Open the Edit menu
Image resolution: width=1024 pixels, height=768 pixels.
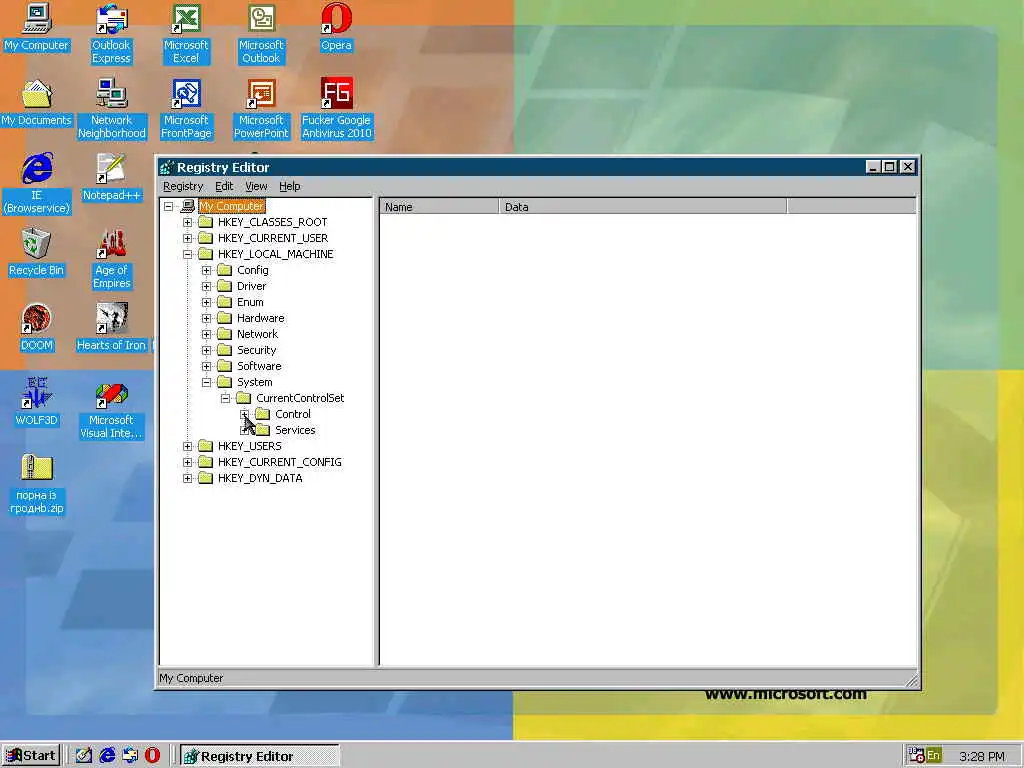tap(224, 186)
